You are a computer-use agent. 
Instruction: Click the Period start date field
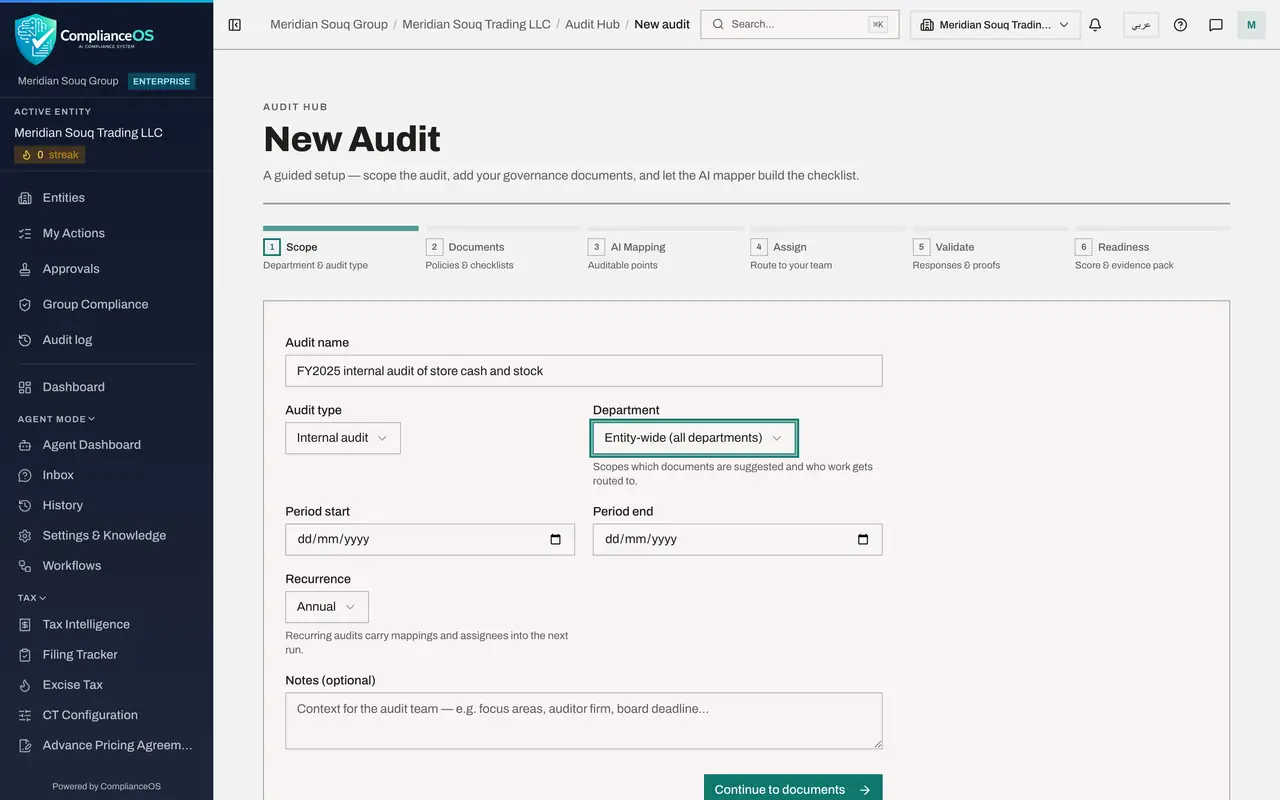[430, 539]
